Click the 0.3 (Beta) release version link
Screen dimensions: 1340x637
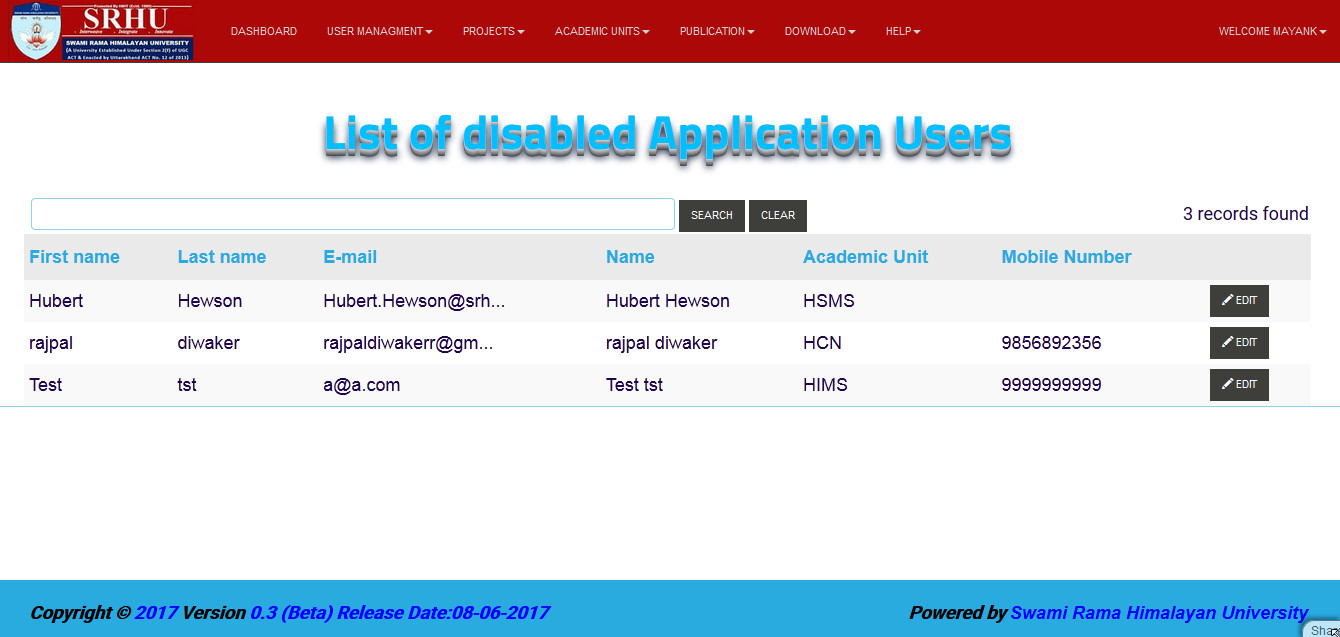[399, 613]
